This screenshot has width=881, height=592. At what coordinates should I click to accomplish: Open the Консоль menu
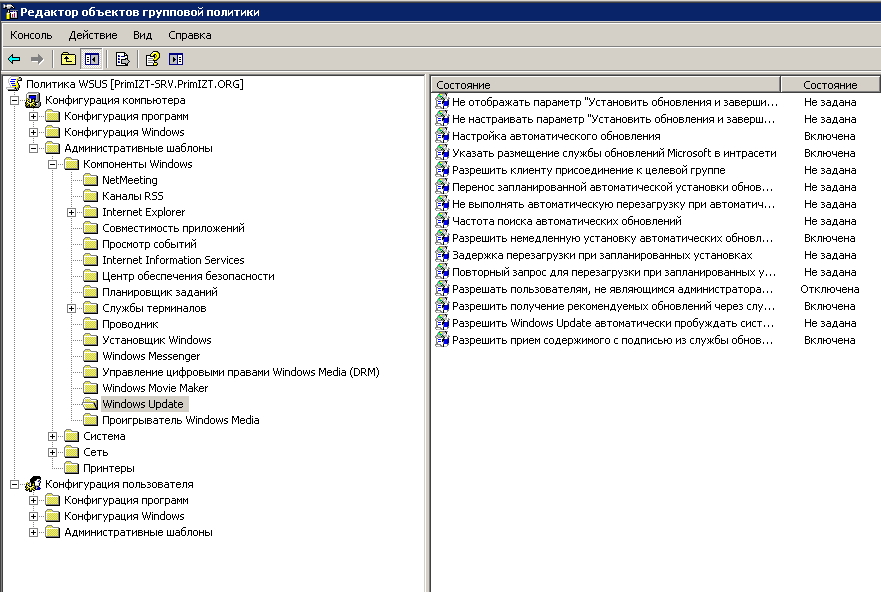(x=31, y=35)
